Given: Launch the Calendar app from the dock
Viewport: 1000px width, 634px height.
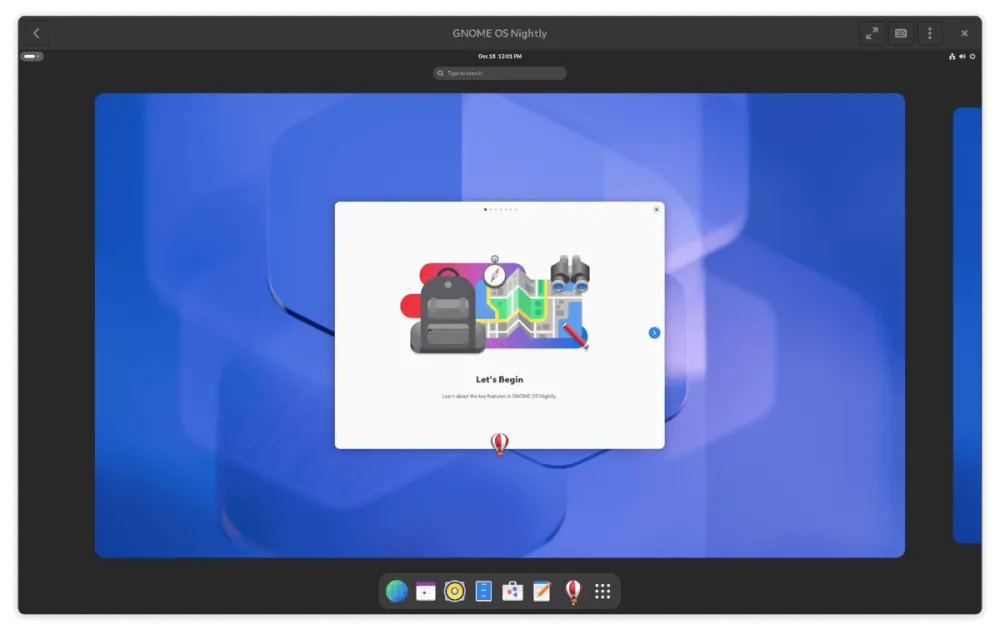Looking at the screenshot, I should click(x=424, y=591).
